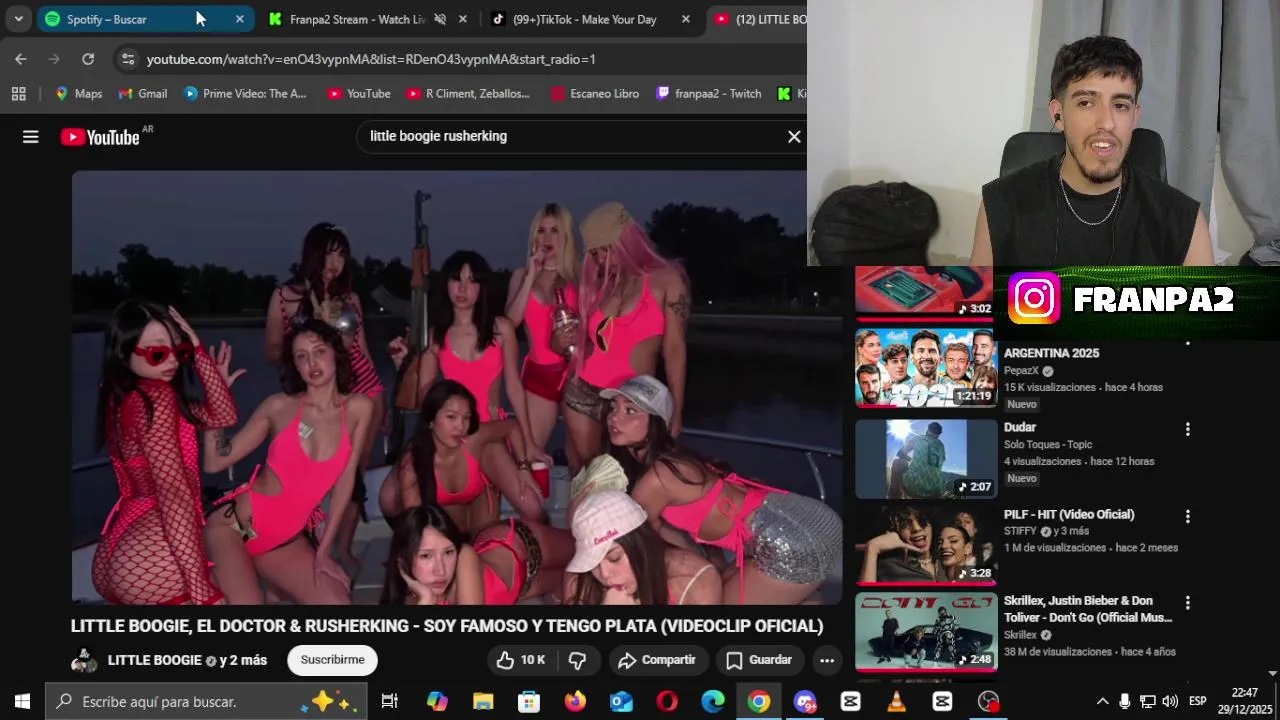Open Task View in taskbar
The height and width of the screenshot is (720, 1280).
click(x=390, y=702)
